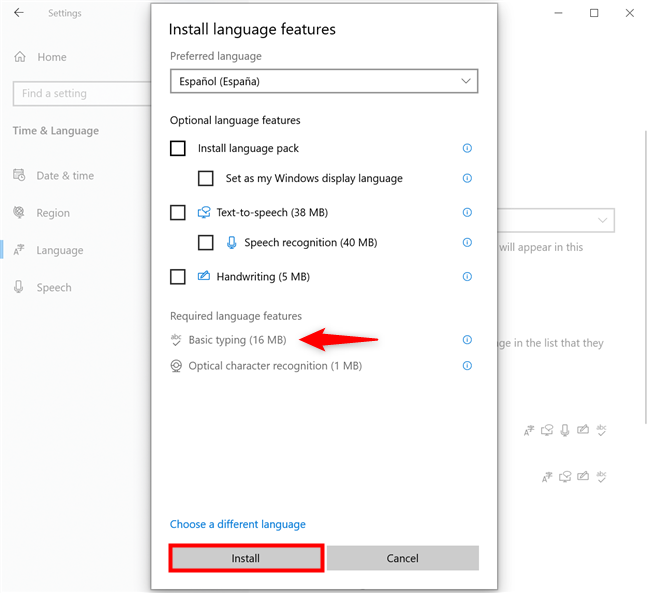Open Speech settings page
648x593 pixels.
point(54,287)
